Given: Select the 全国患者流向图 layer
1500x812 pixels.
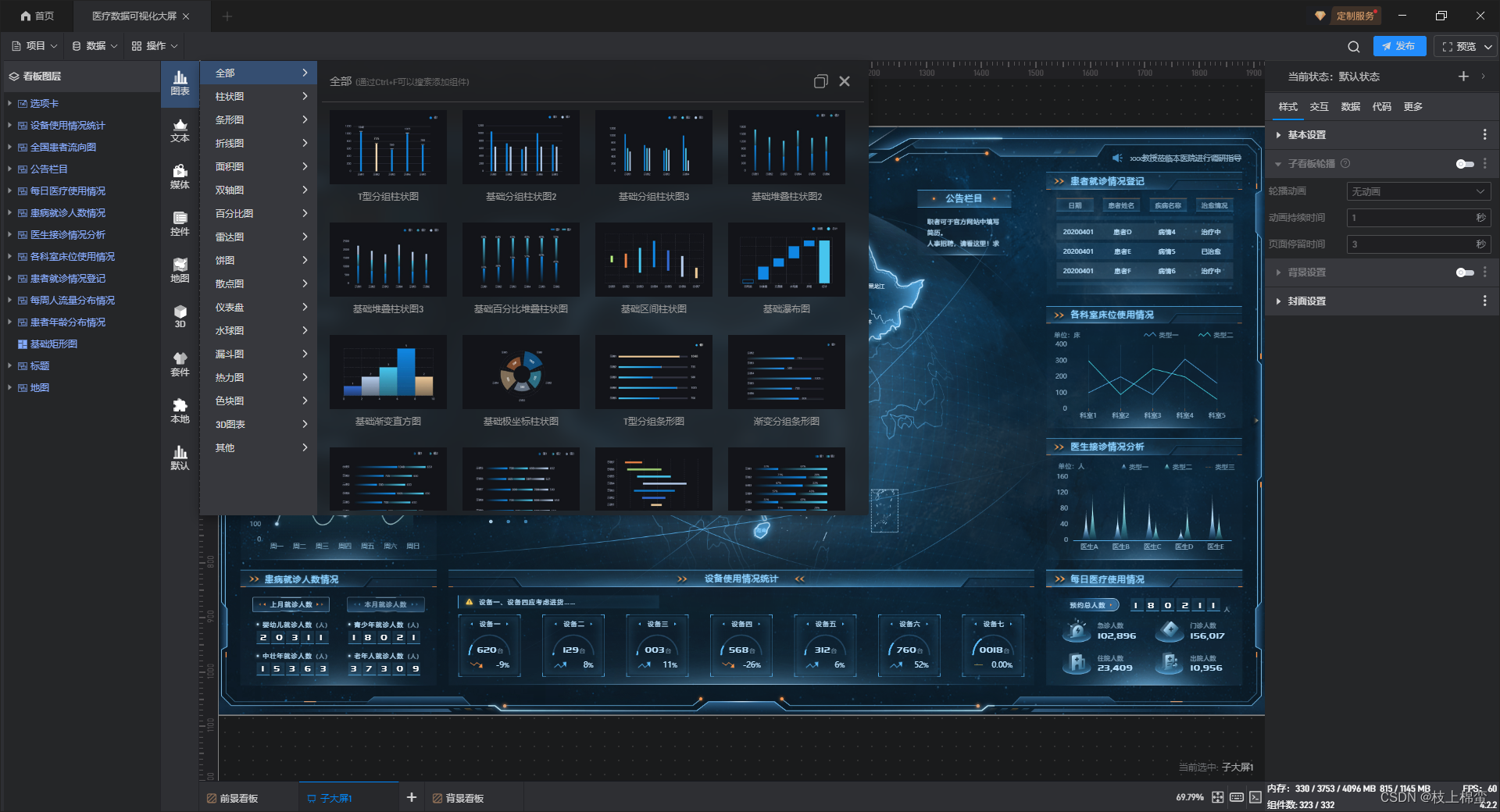Looking at the screenshot, I should coord(63,147).
